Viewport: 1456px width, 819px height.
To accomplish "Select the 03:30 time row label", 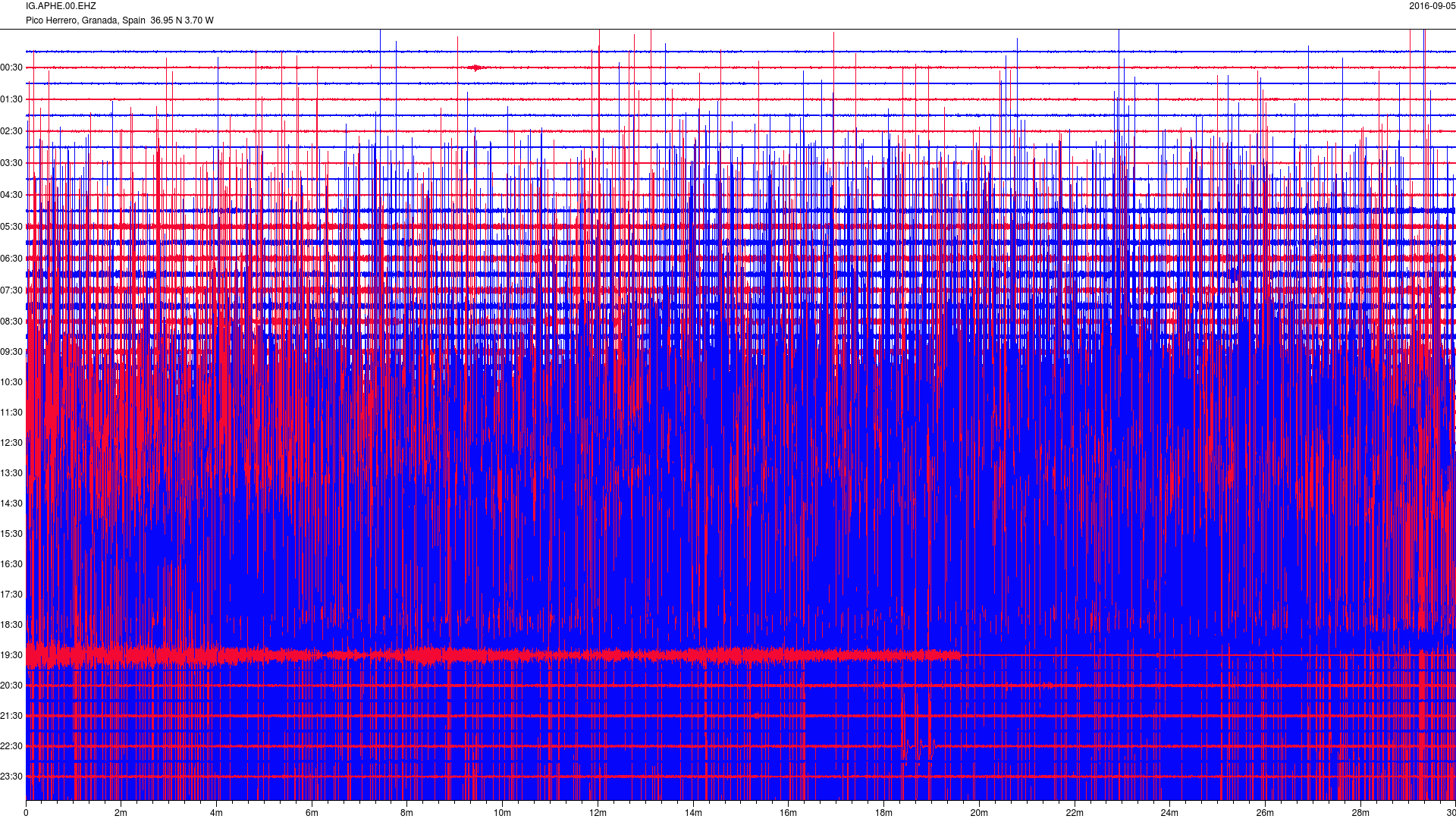I will coord(11,163).
